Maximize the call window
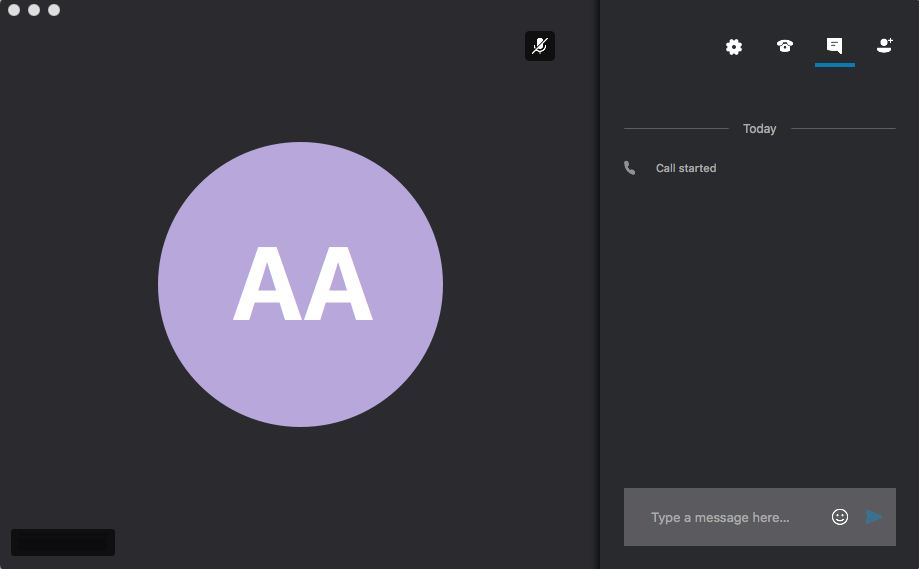Viewport: 919px width, 569px height. pyautogui.click(x=54, y=10)
